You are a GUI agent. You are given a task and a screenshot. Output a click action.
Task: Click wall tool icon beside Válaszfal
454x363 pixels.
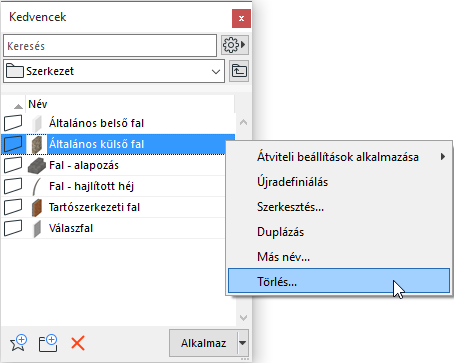(x=13, y=228)
